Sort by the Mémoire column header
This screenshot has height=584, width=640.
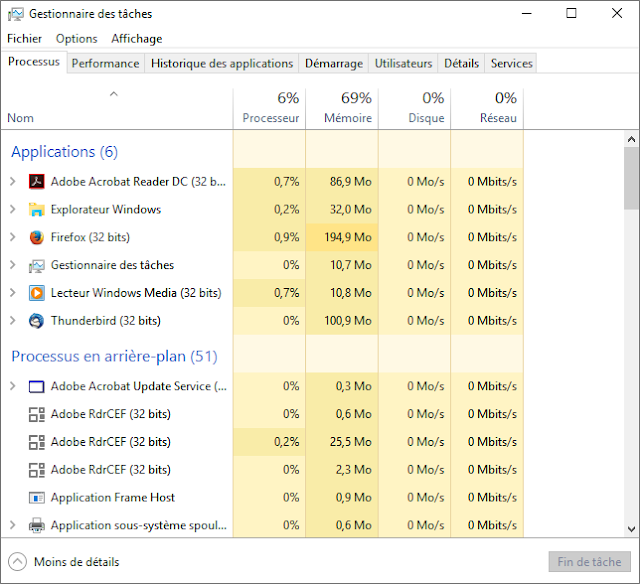pos(342,108)
